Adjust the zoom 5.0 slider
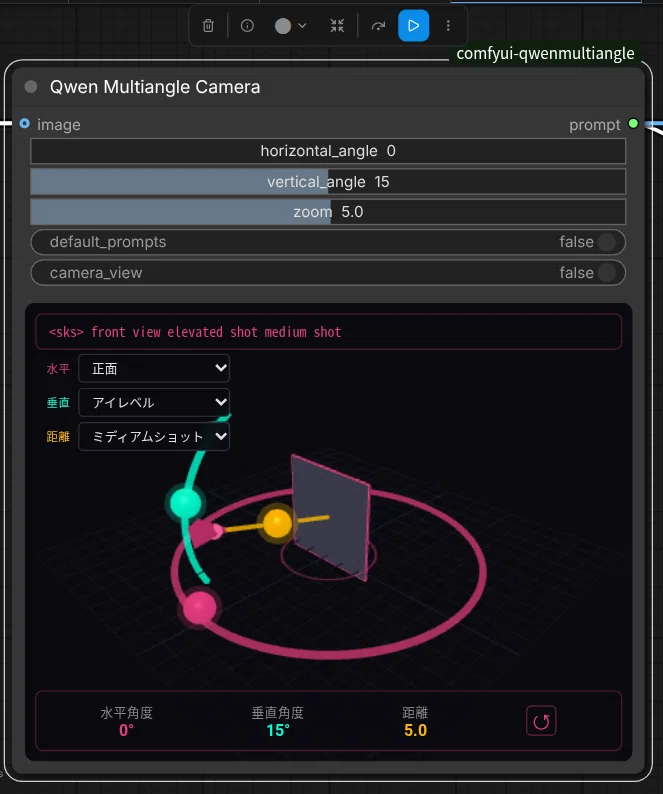Viewport: 663px width, 794px height. pyautogui.click(x=328, y=212)
